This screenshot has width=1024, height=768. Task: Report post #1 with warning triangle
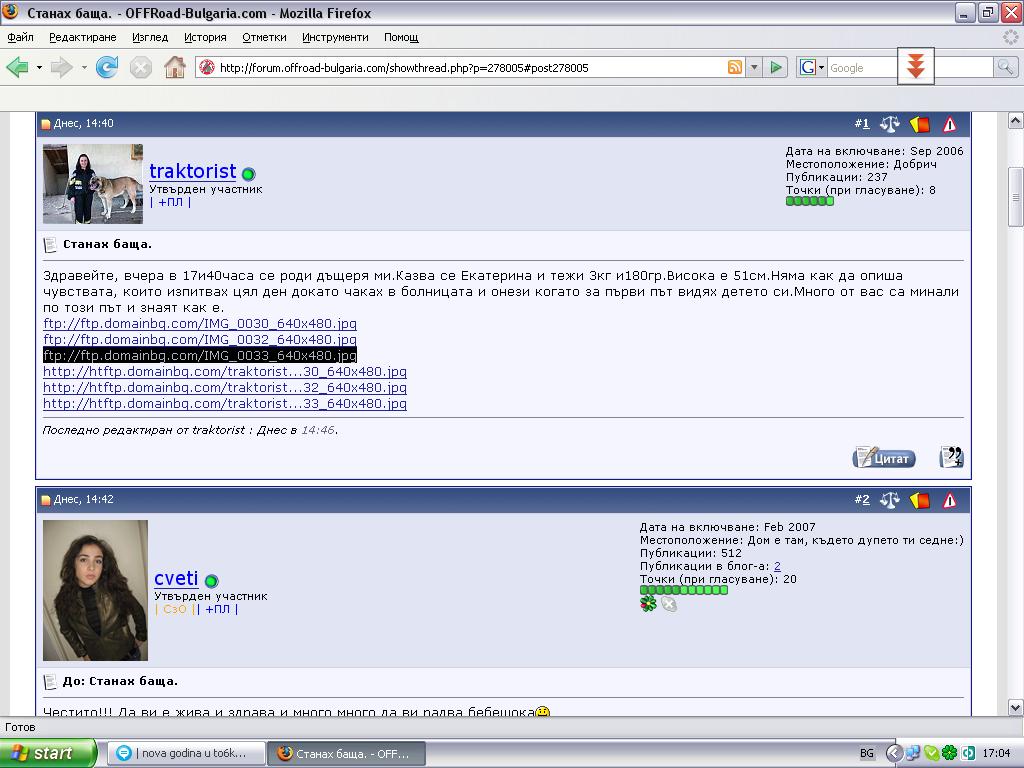click(950, 123)
